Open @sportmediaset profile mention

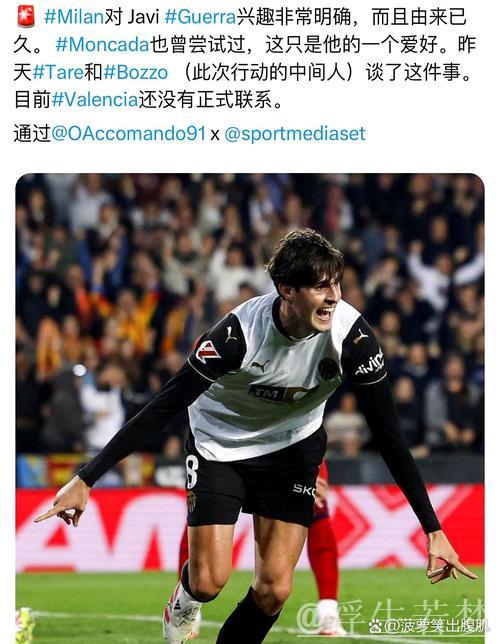(x=295, y=133)
